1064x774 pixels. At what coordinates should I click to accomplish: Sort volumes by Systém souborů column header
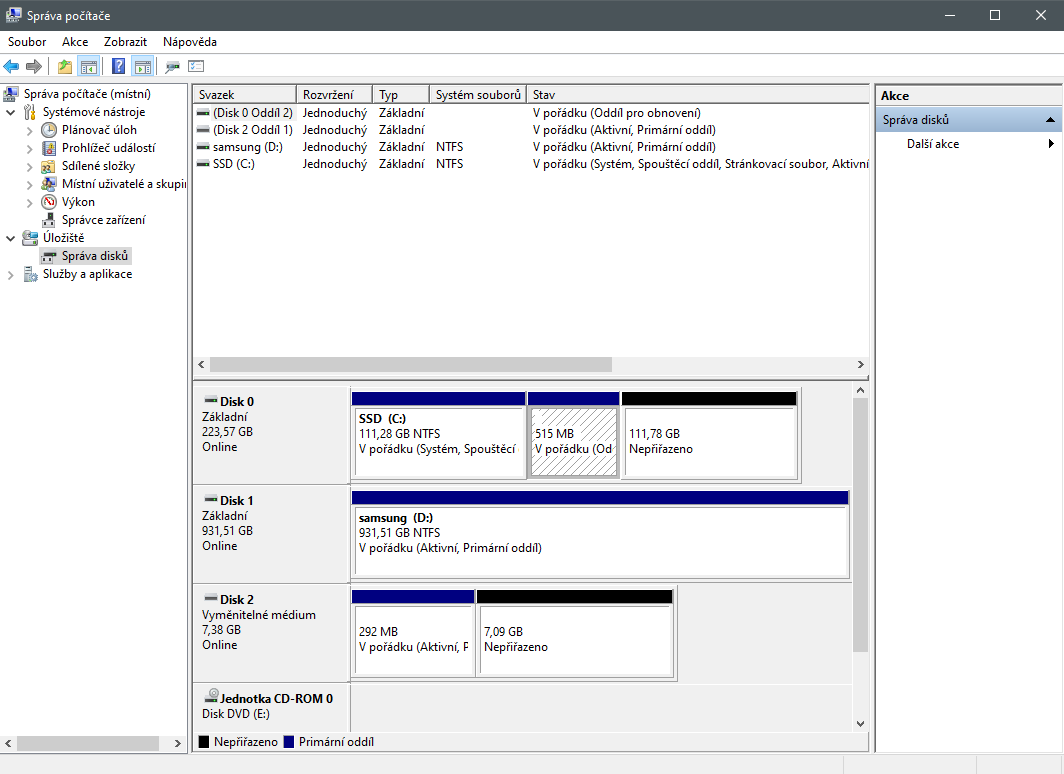pyautogui.click(x=478, y=95)
